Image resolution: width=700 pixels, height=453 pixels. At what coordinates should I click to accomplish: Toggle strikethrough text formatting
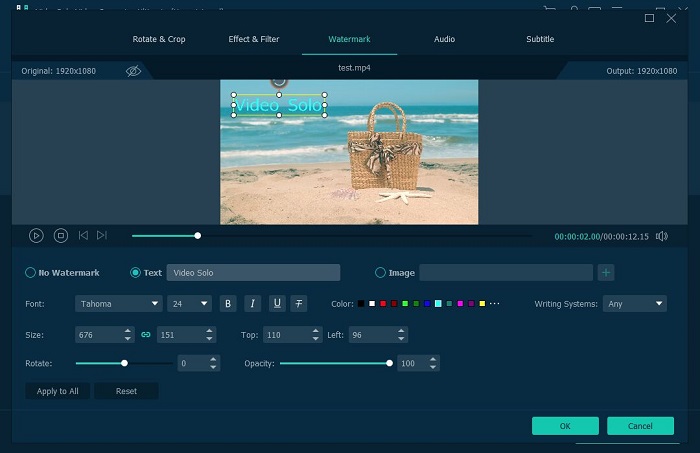point(299,304)
